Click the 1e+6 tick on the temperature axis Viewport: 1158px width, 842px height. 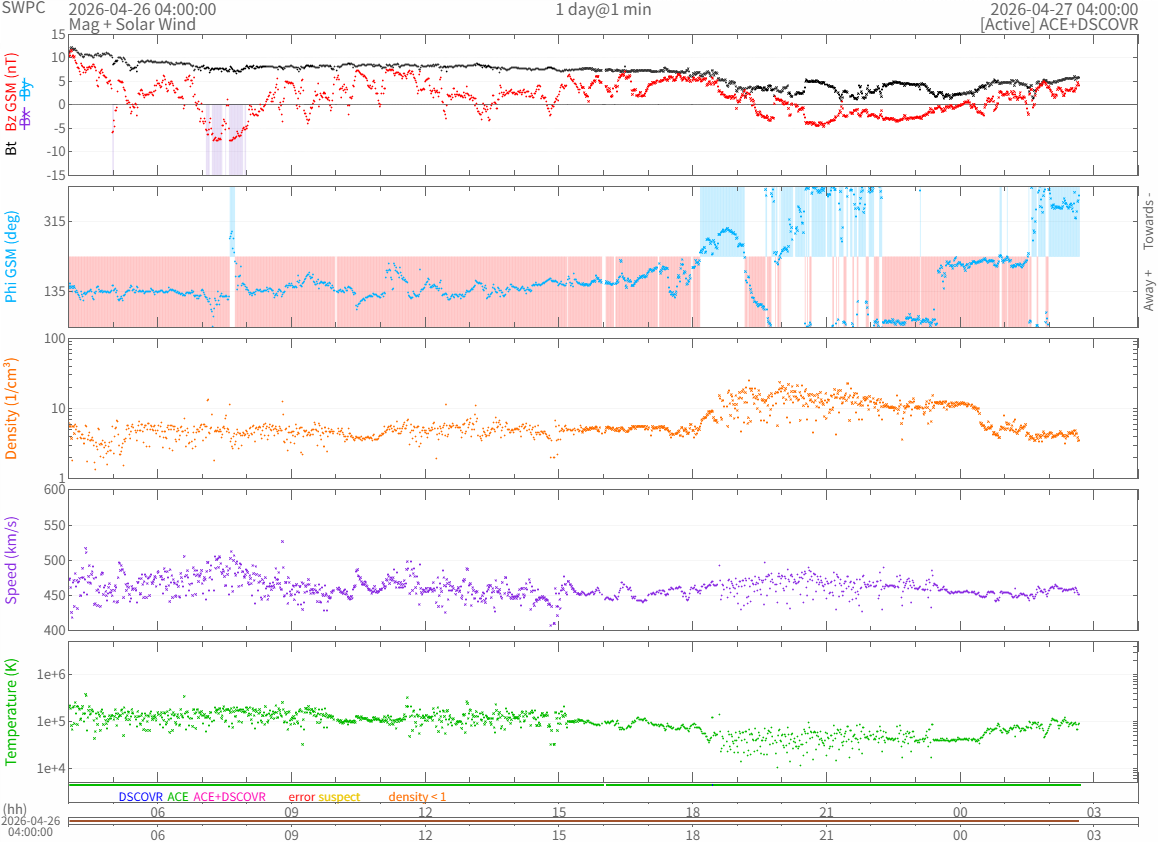coord(52,674)
